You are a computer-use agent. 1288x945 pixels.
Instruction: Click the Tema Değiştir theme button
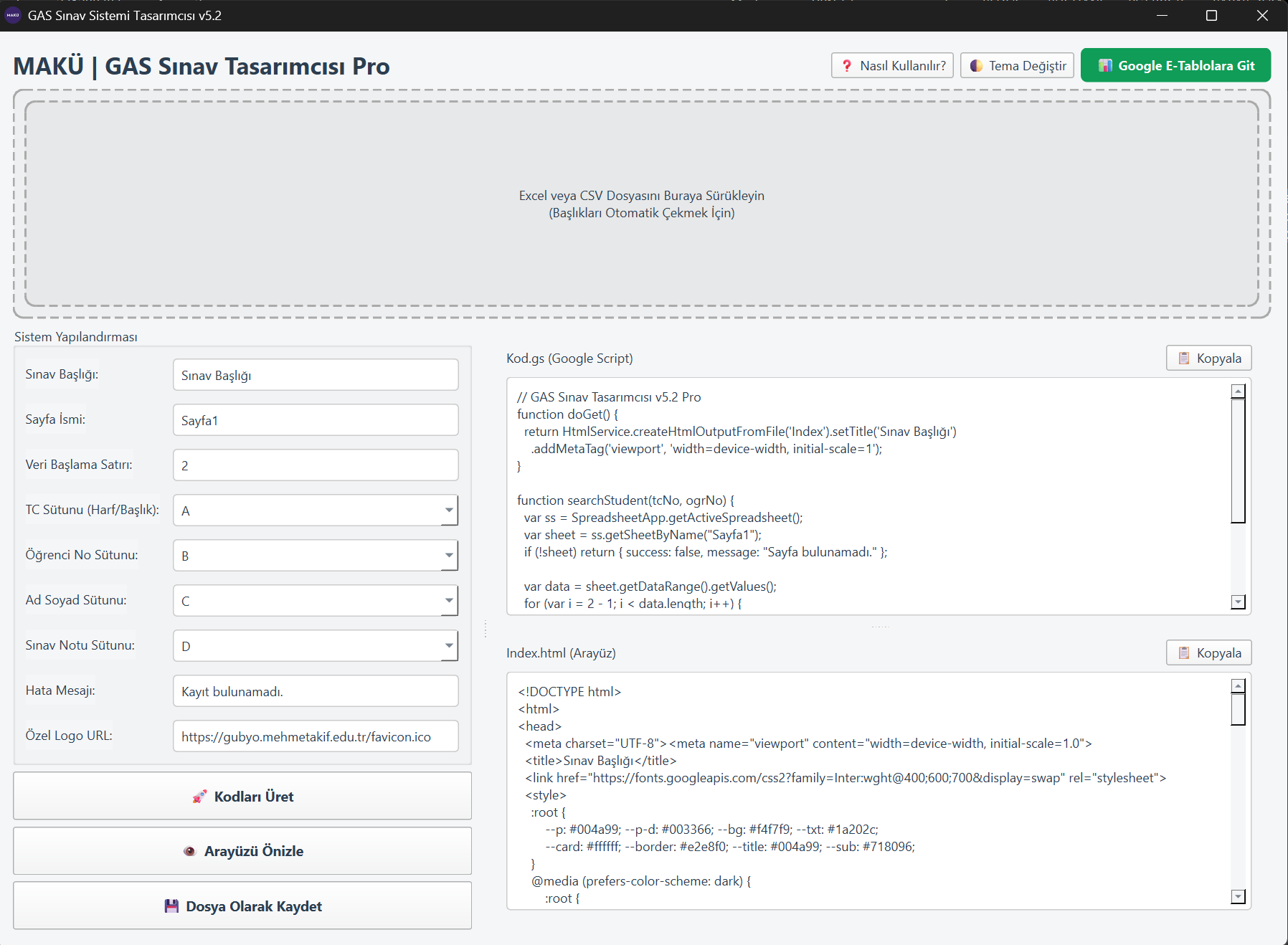[1017, 65]
